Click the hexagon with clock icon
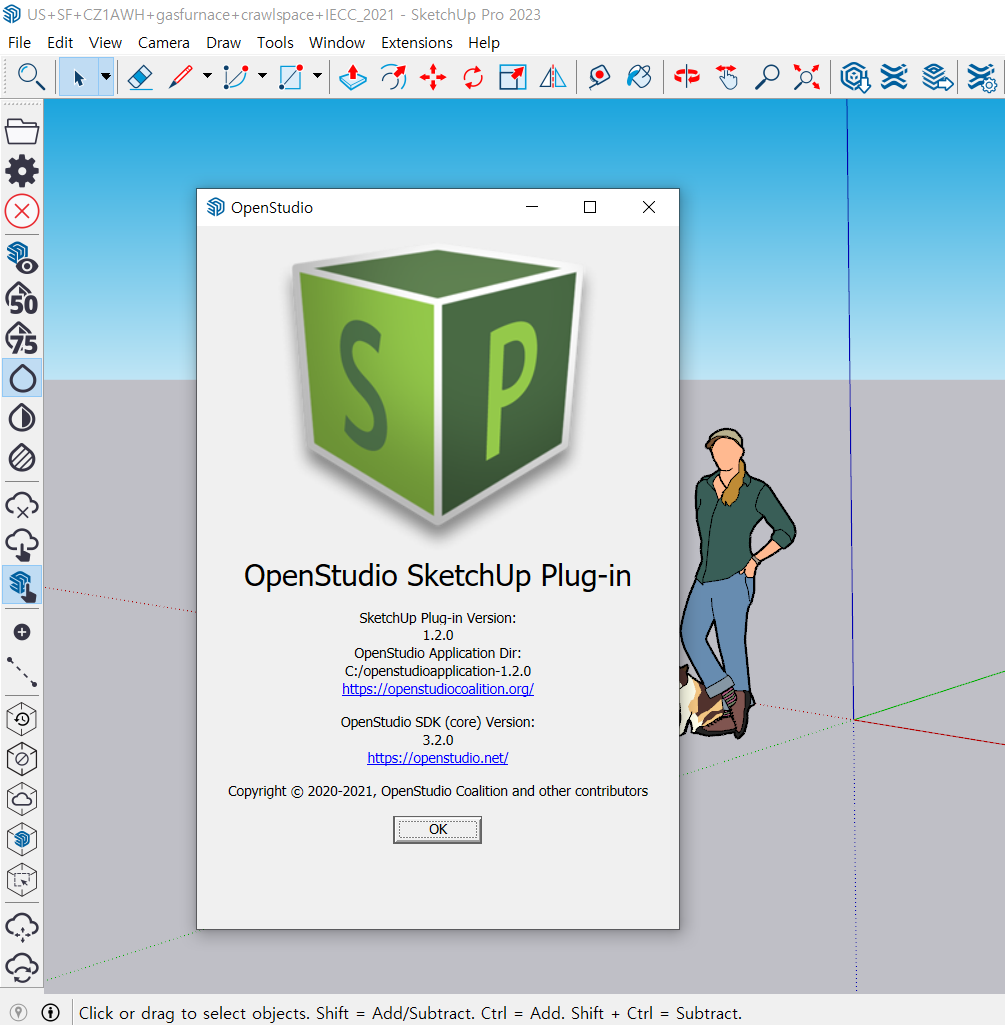The image size is (1005, 1025). click(x=22, y=719)
